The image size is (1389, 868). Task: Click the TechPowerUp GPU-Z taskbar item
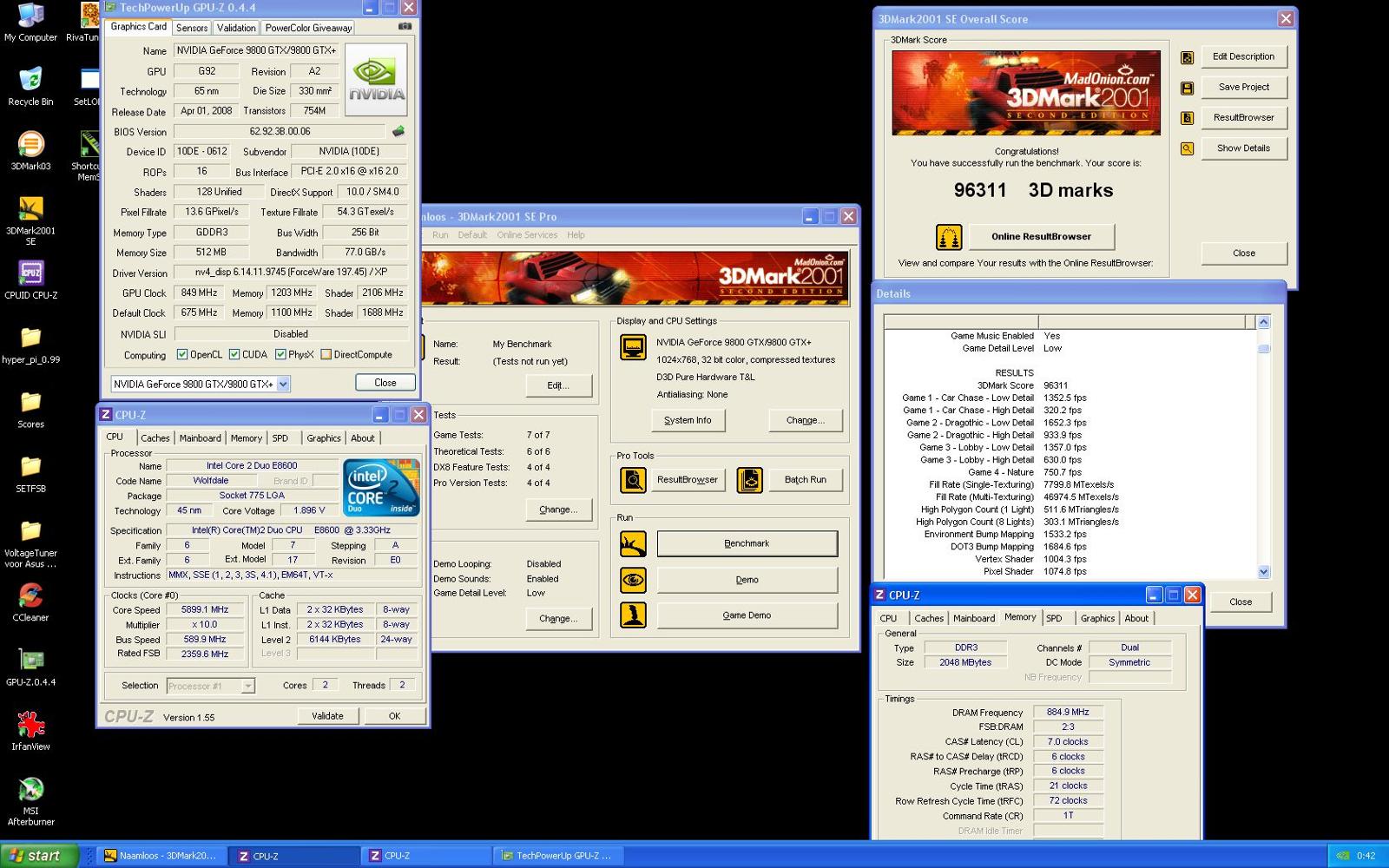coord(557,856)
